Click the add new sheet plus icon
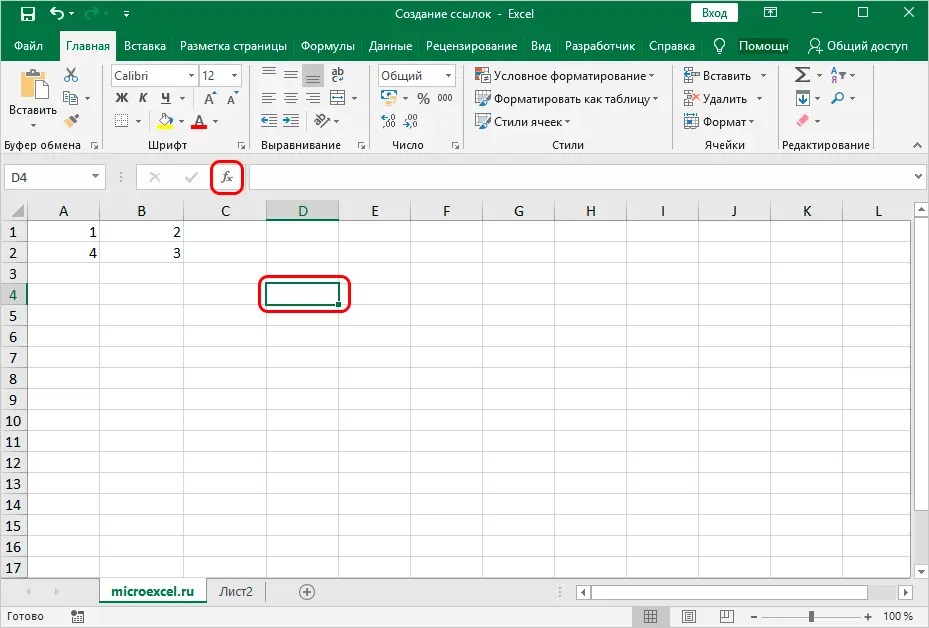The width and height of the screenshot is (929, 628). (307, 591)
